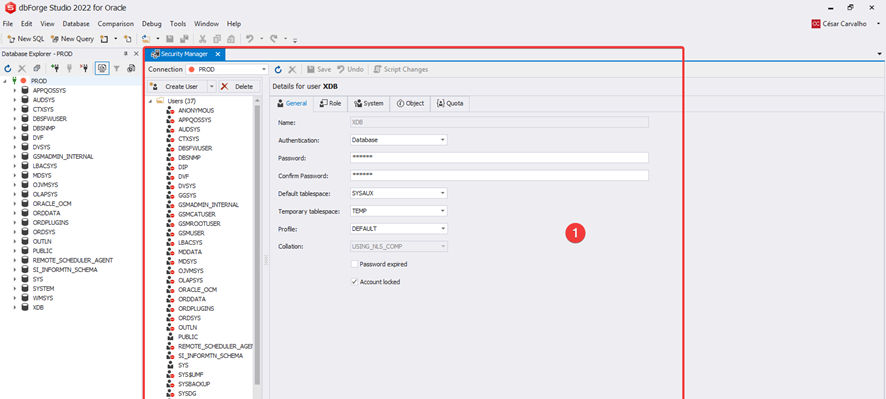Click the Security Manager refresh icon
Viewport: 886px width, 399px height.
point(278,70)
